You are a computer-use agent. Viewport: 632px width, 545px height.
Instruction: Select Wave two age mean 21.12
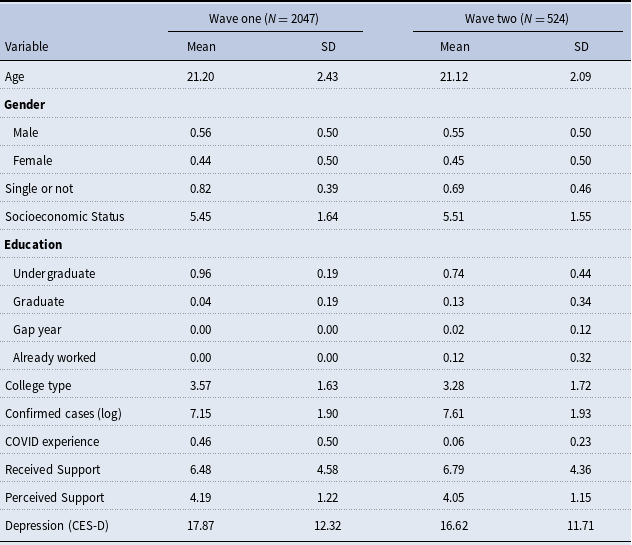pos(454,77)
